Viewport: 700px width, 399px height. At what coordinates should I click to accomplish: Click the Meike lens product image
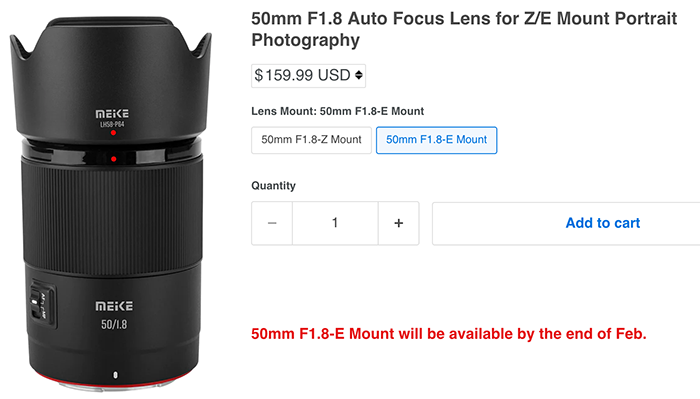[x=111, y=203]
